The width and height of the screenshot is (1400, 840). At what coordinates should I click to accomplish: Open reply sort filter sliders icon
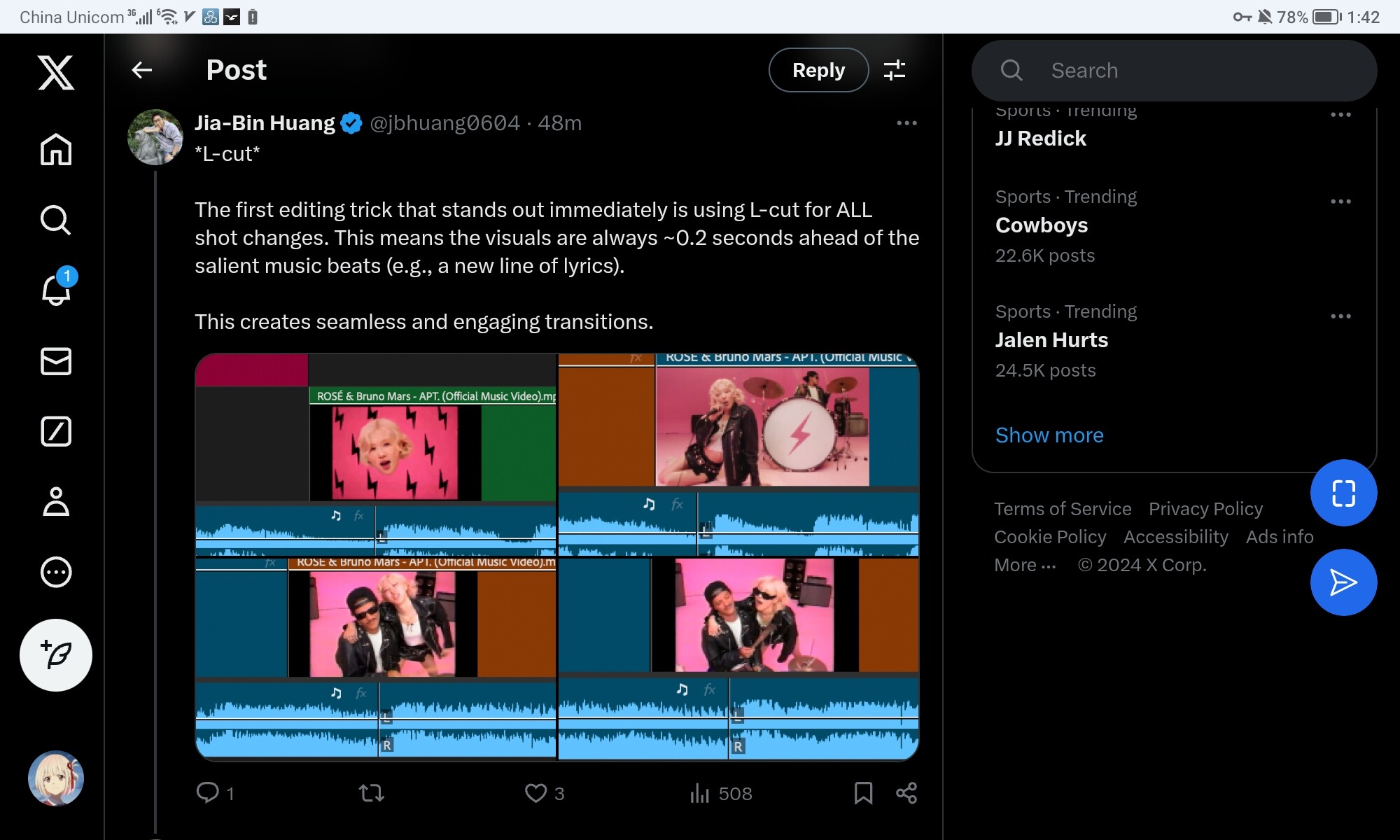894,70
